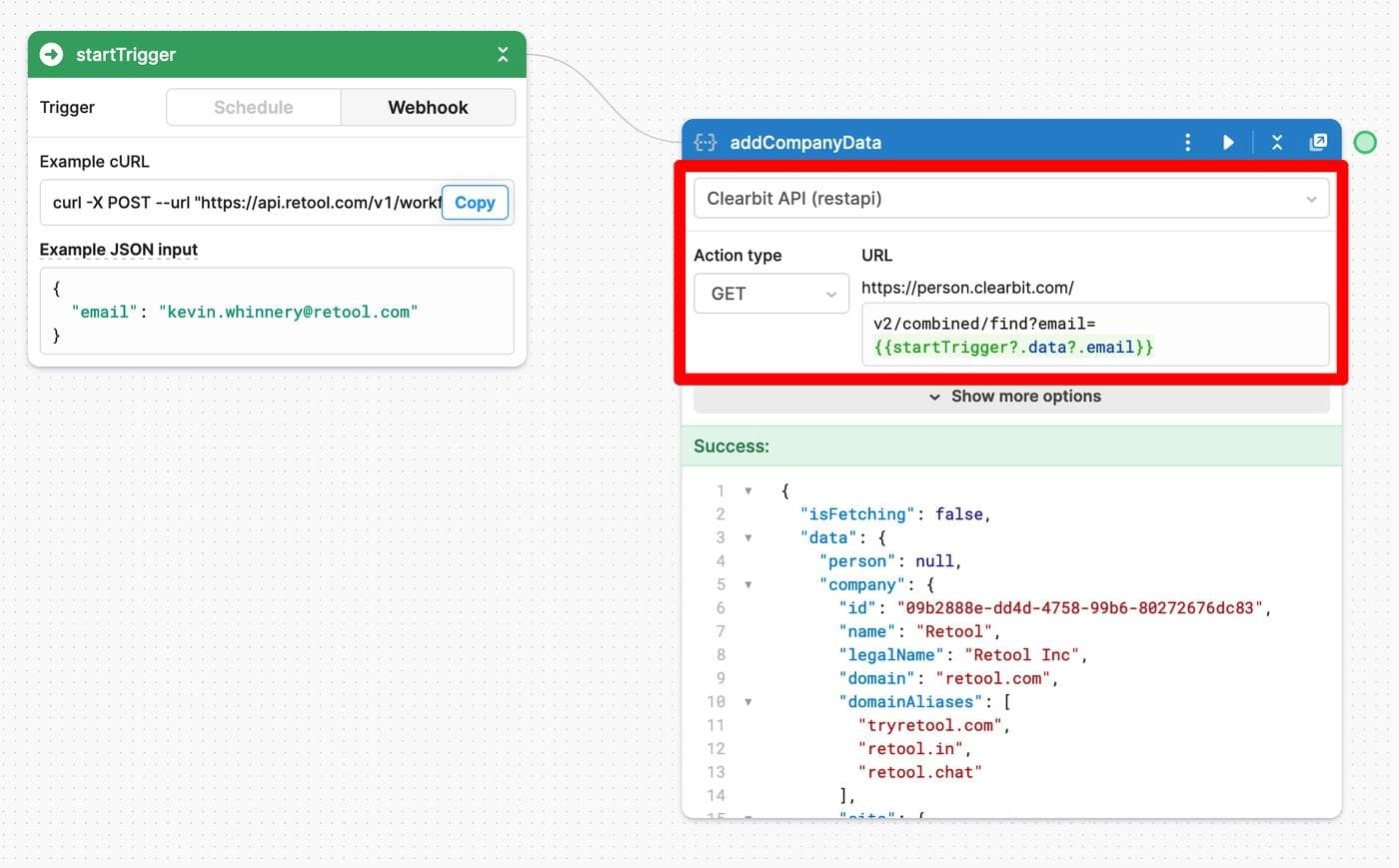Open the three-dot menu on addCompanyData
Screen dimensions: 1399x868
click(1187, 142)
